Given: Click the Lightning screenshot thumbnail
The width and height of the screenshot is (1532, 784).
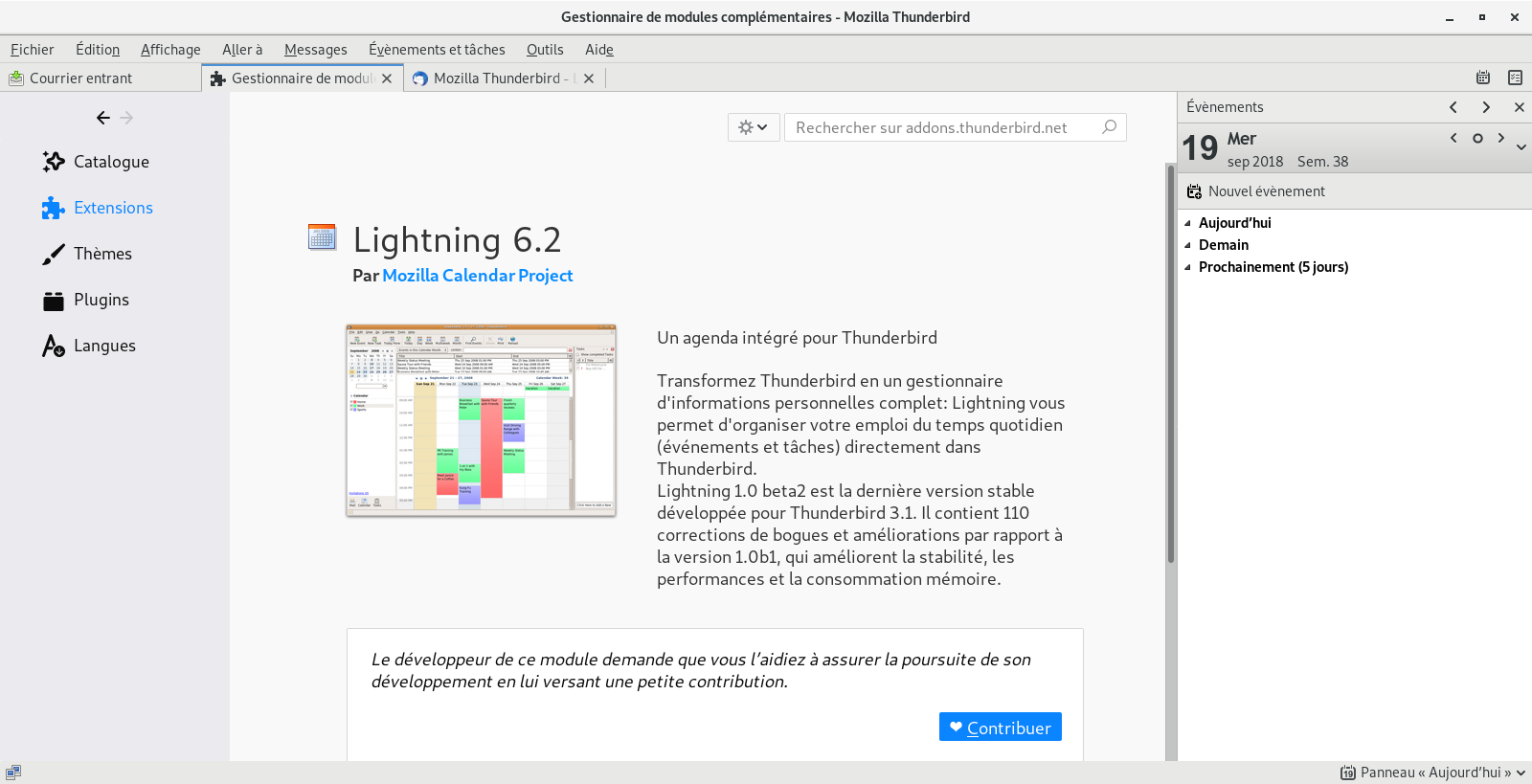Looking at the screenshot, I should pos(481,420).
